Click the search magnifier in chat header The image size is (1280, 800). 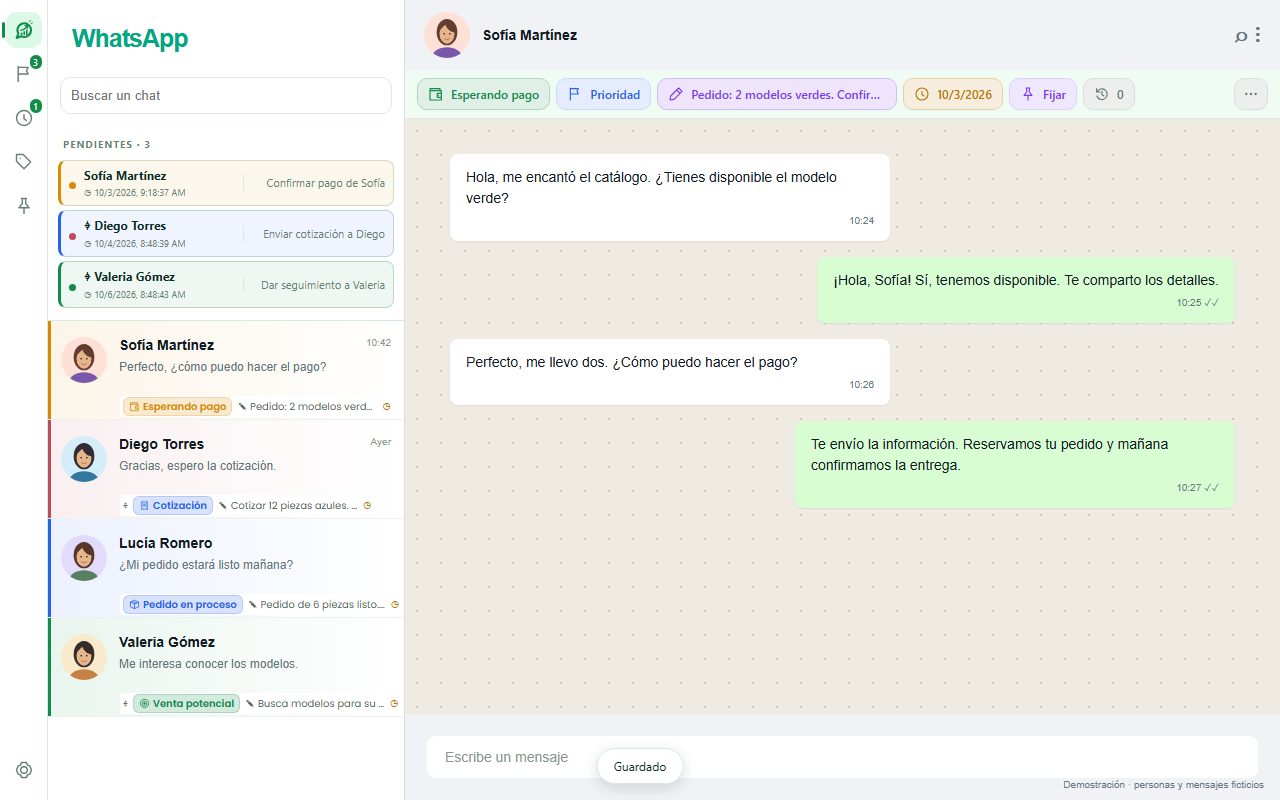(1241, 36)
